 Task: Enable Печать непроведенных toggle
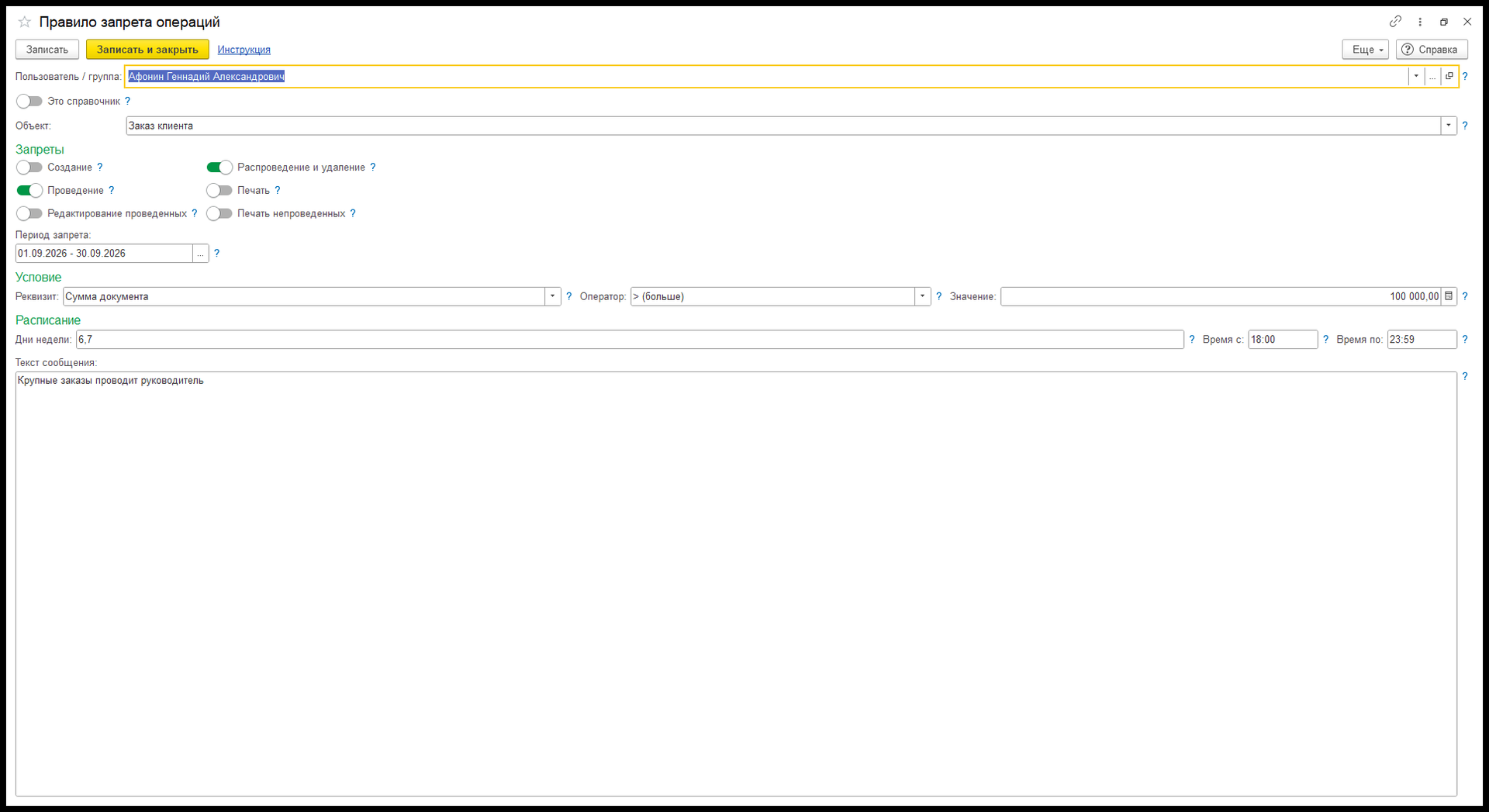219,214
